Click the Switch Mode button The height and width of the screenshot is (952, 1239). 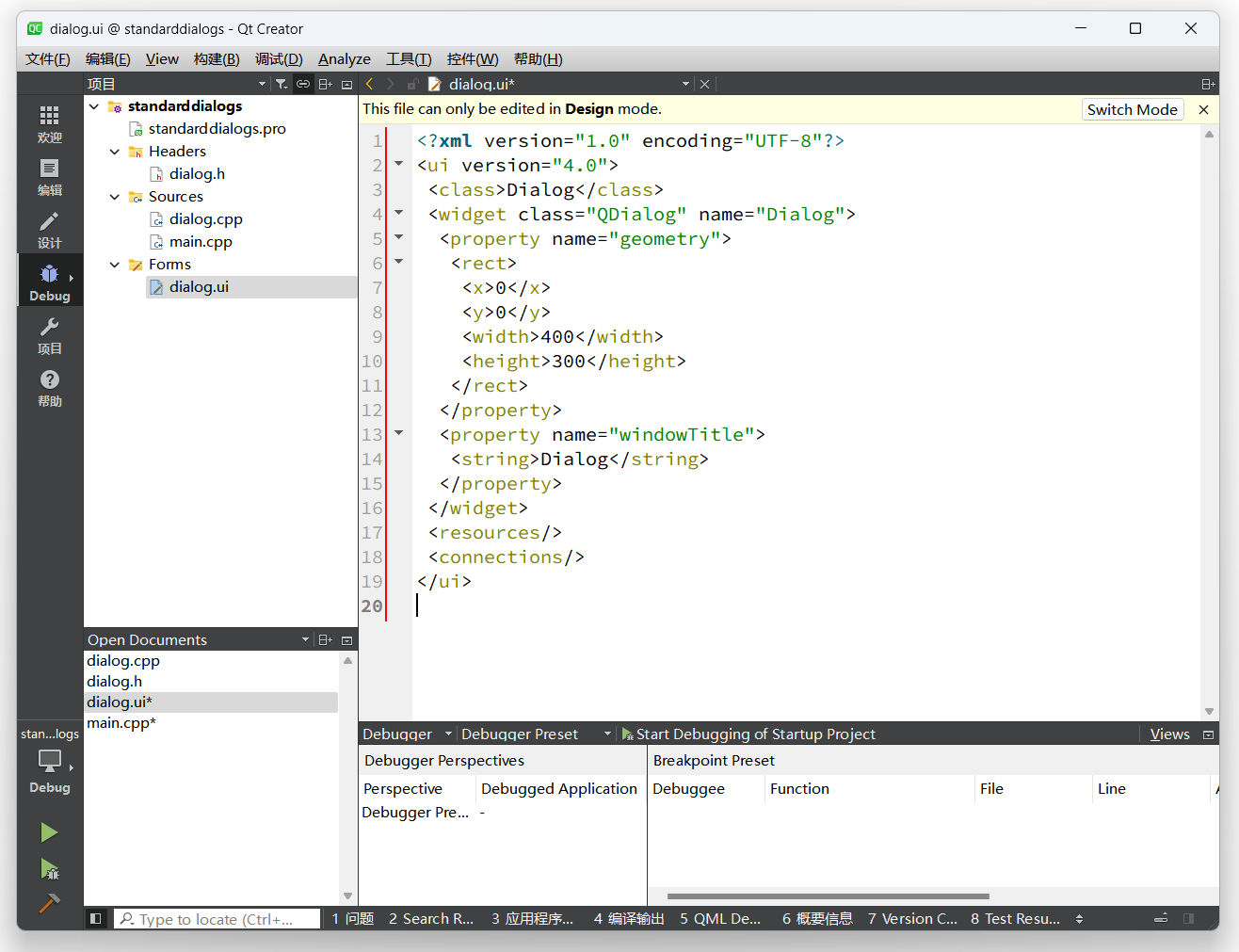pyautogui.click(x=1132, y=109)
